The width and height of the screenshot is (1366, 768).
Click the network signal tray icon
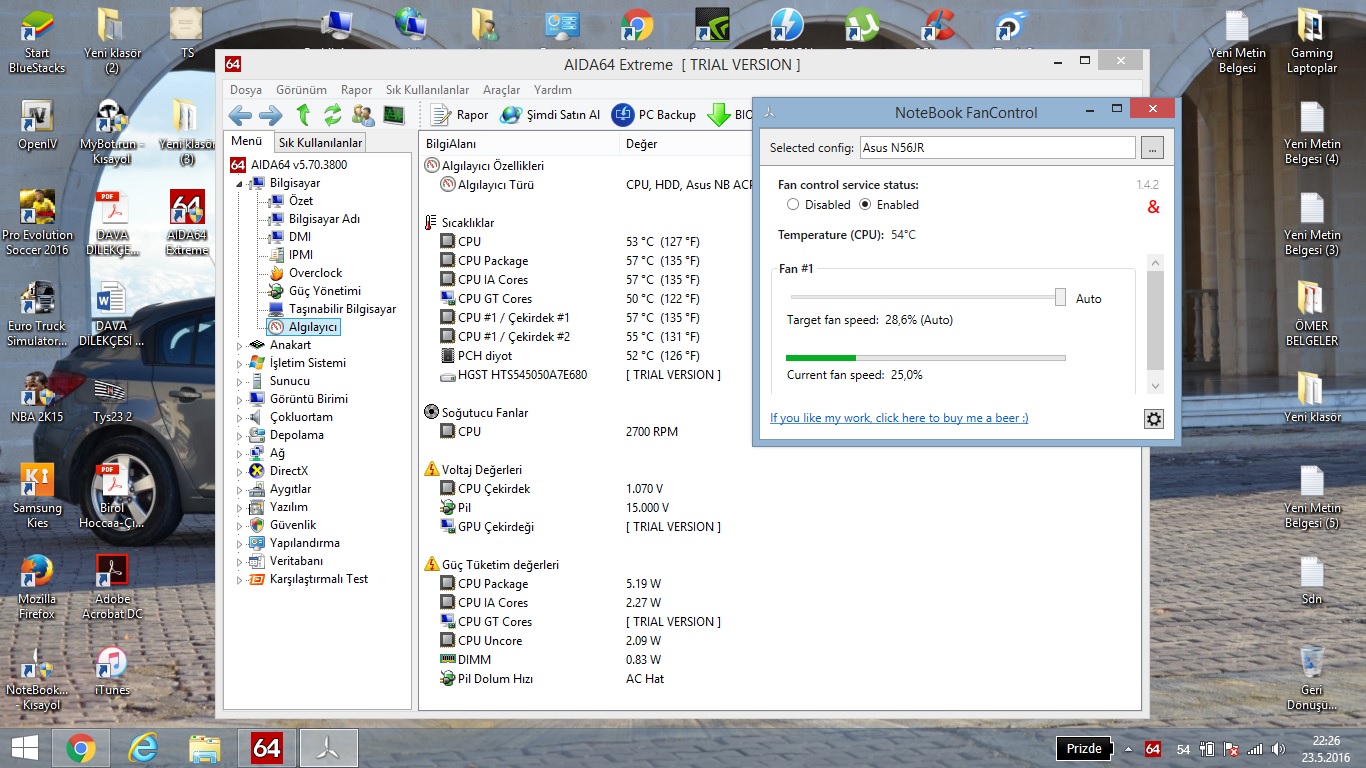[x=1255, y=749]
